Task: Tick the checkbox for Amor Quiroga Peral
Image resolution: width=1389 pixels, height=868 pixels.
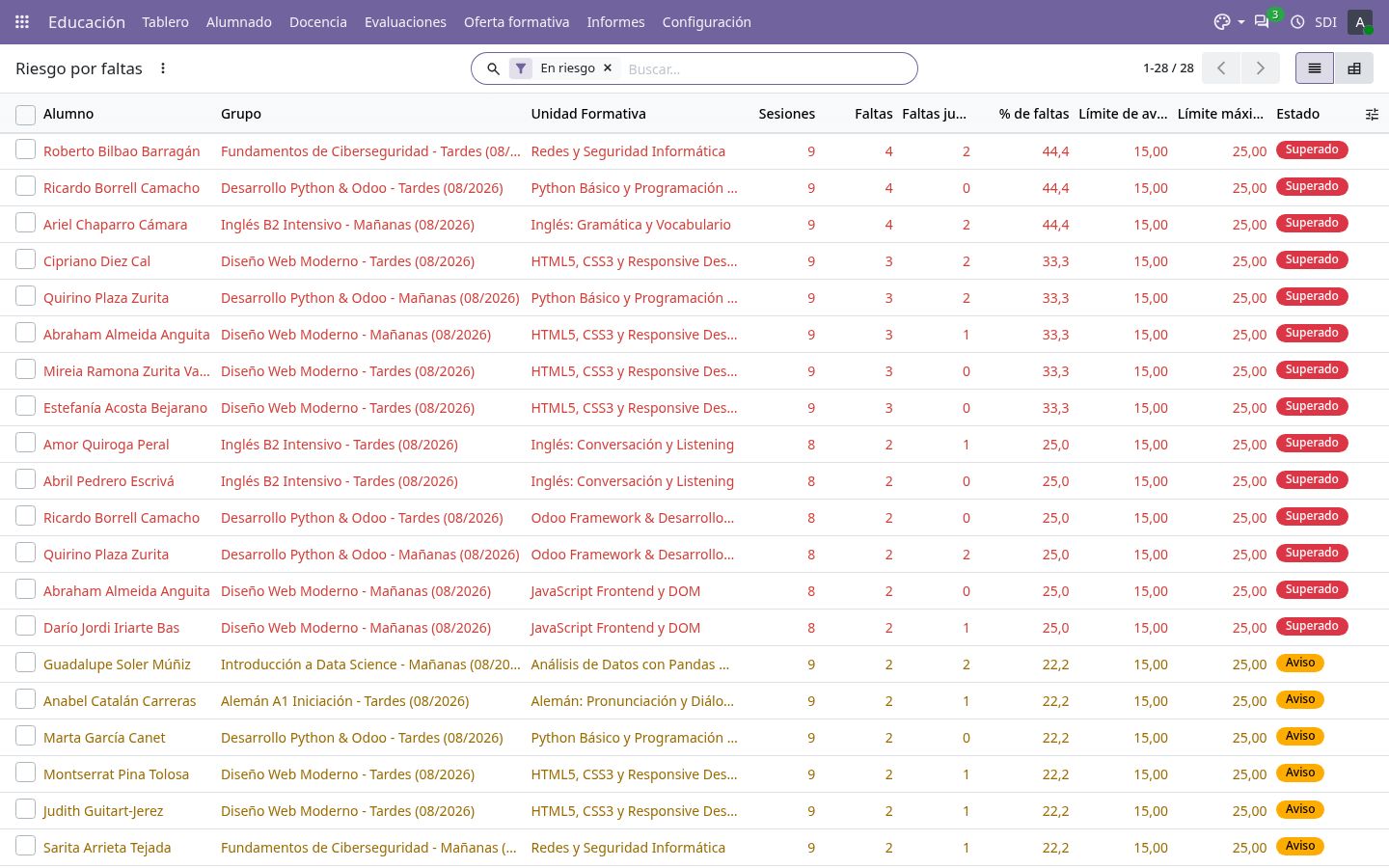Action: point(25,443)
